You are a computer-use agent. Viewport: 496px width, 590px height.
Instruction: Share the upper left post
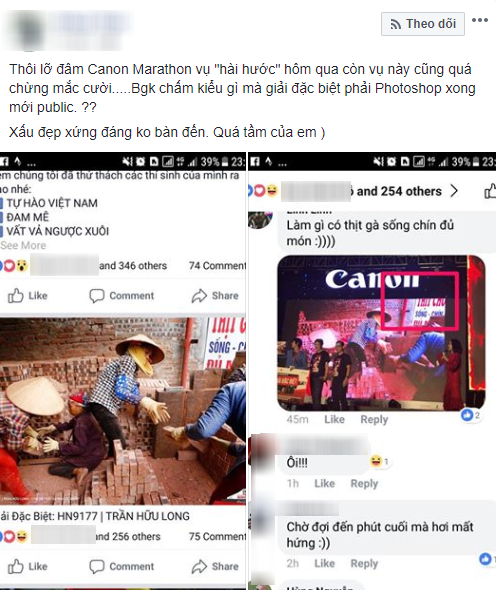coord(215,296)
